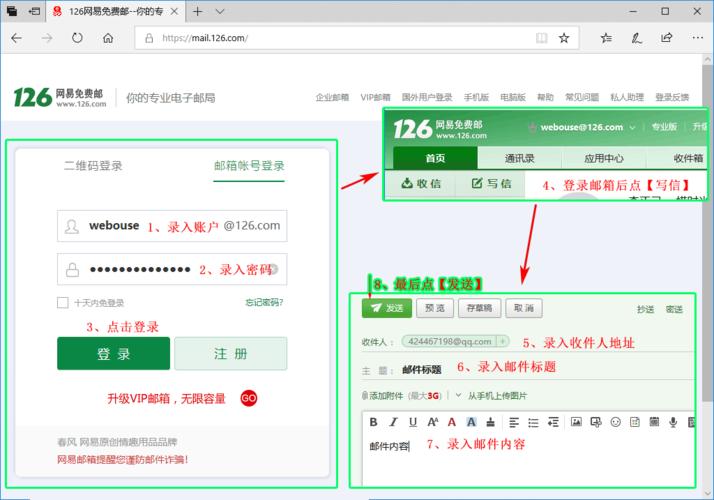The width and height of the screenshot is (714, 500).
Task: Click the 密送 link
Action: [674, 310]
